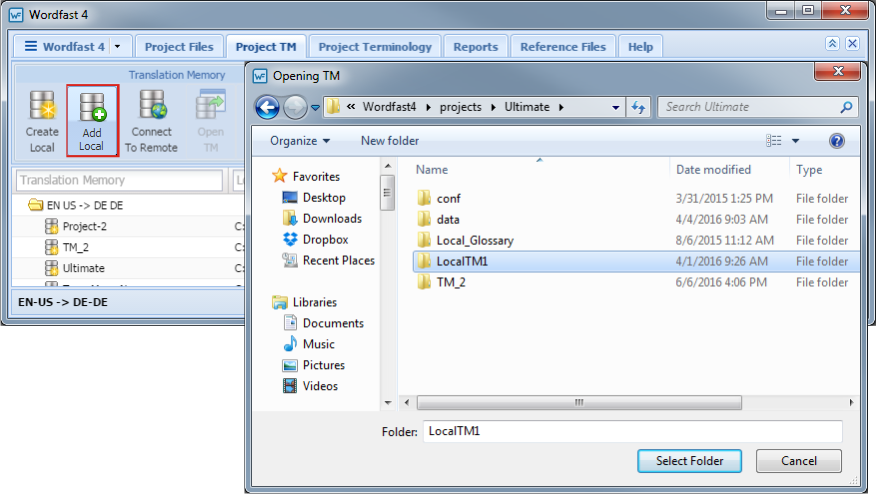Screen dimensions: 876x494
Task: Click the Translation Memory filter field
Action: [119, 180]
